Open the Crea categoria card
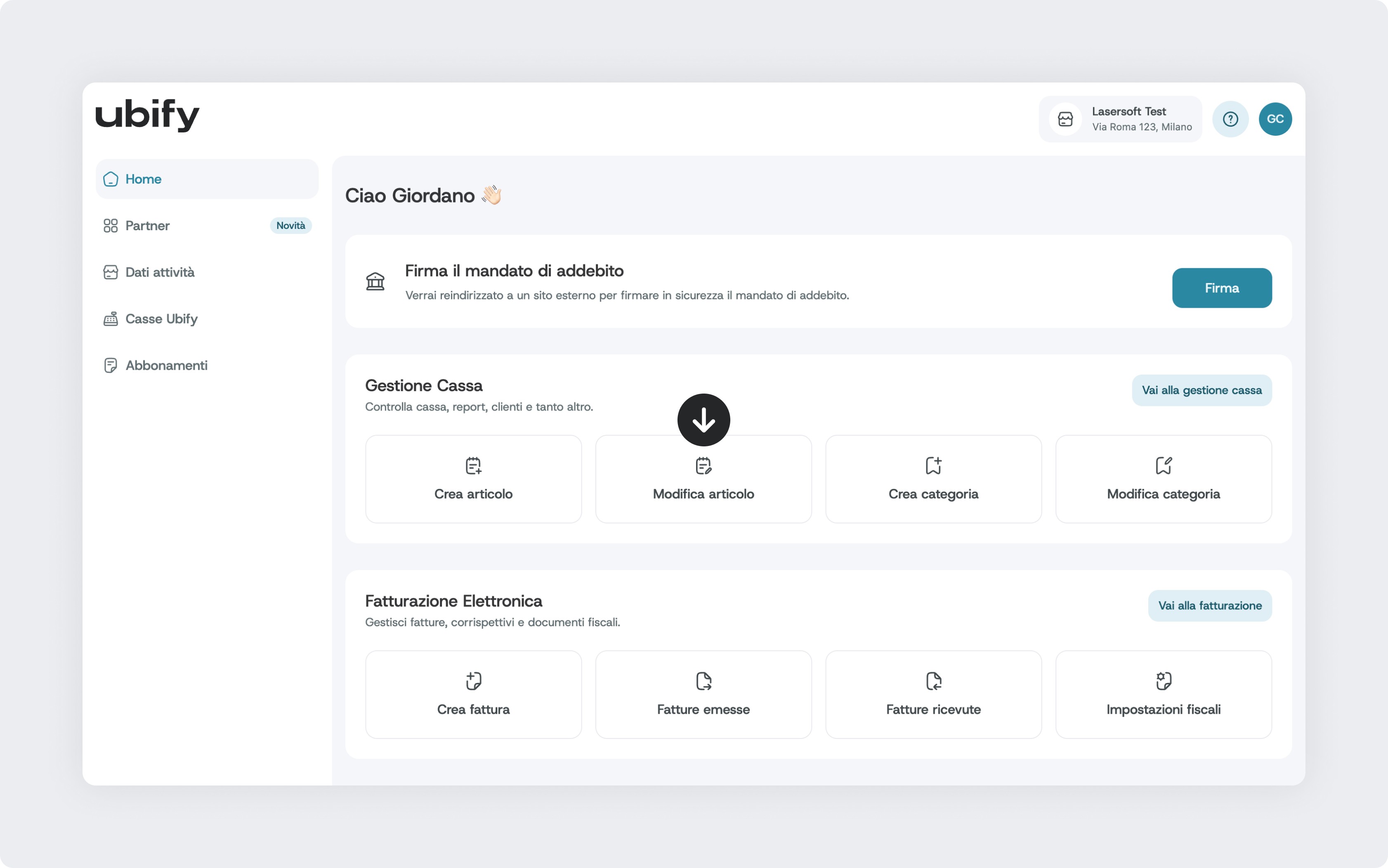This screenshot has width=1388, height=868. pos(933,479)
